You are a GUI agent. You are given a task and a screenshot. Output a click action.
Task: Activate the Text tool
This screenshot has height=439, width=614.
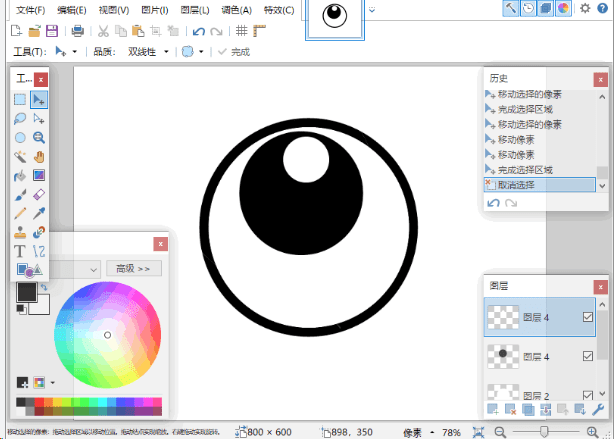(20, 251)
